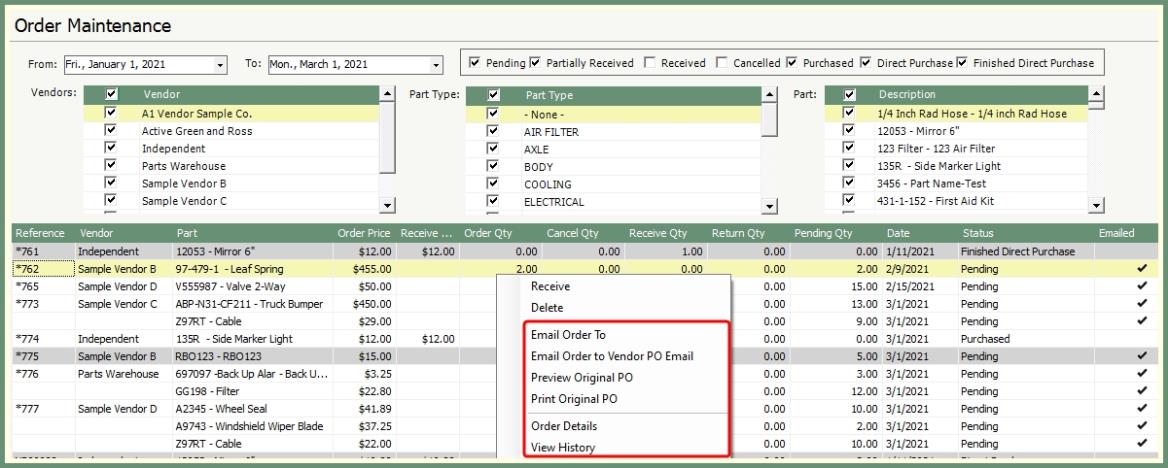Choose Receive from the context menu
Viewport: 1168px width, 468px height.
550,287
